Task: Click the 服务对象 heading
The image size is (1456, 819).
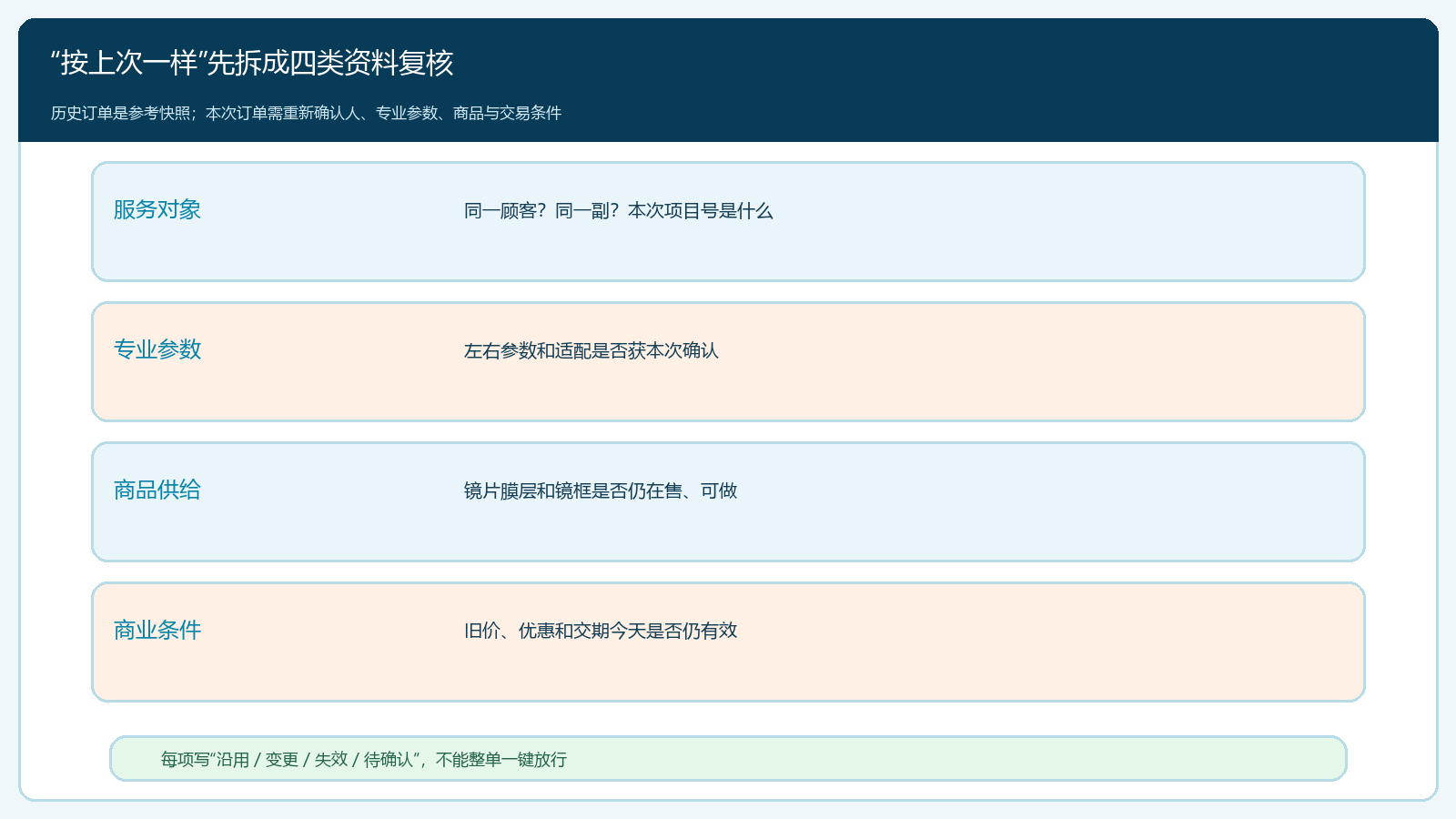Action: click(157, 209)
